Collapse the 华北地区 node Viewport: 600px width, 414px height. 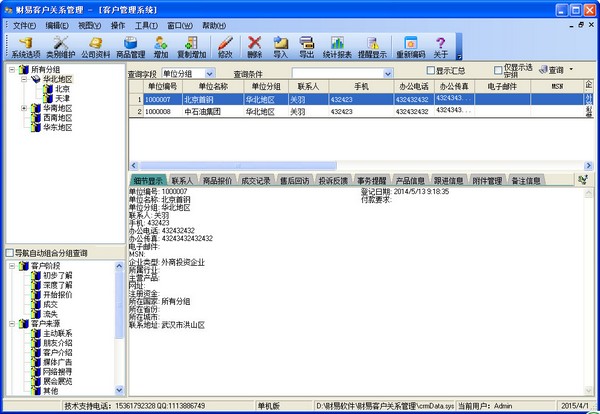[x=24, y=79]
